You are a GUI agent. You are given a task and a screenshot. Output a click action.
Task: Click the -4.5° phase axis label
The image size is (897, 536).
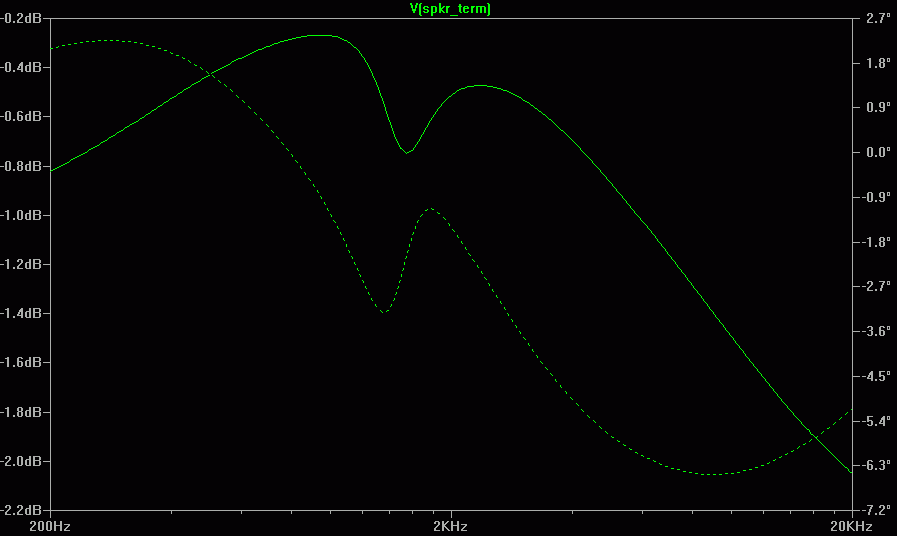pos(876,376)
